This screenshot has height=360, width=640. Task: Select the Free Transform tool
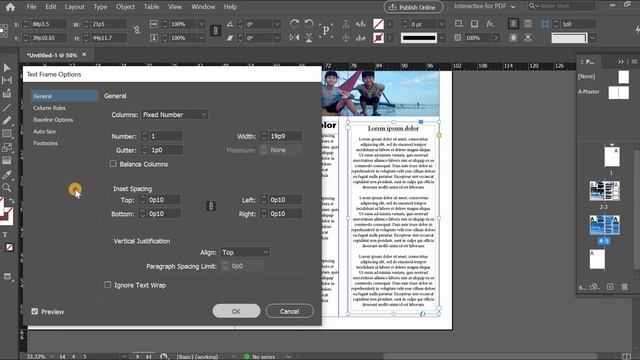7,147
